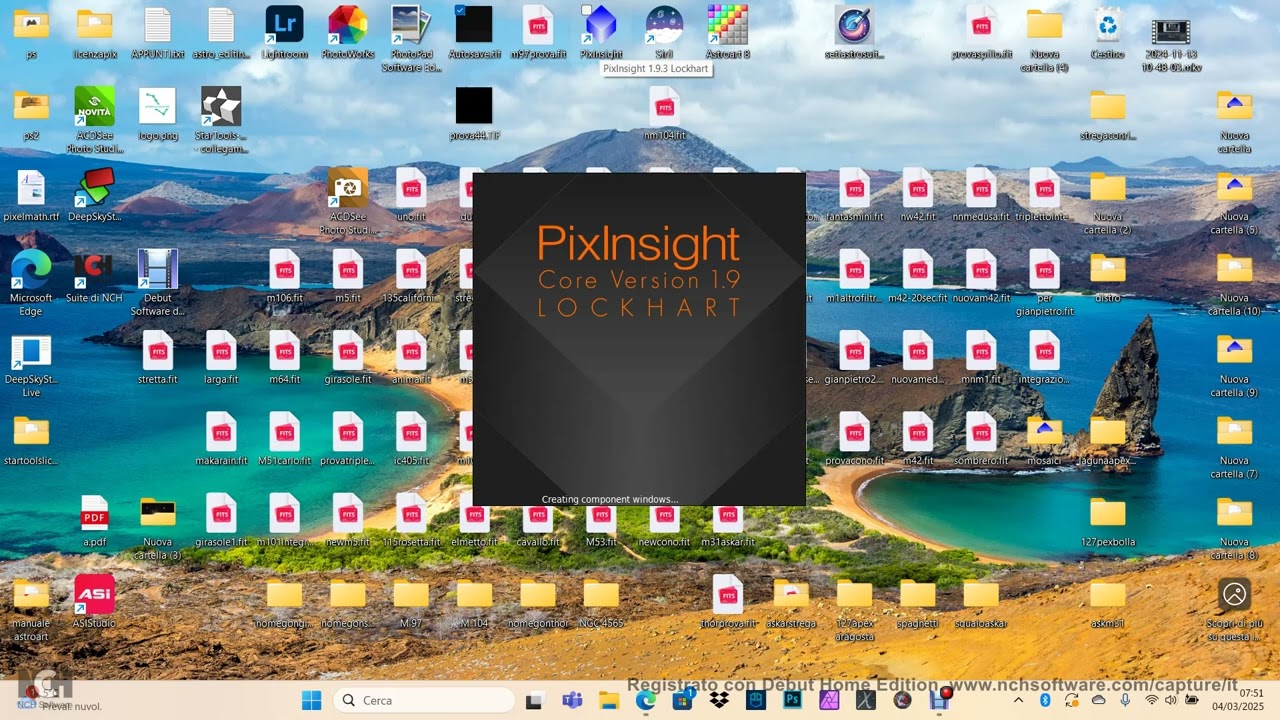This screenshot has width=1280, height=720.
Task: Select the 2024-11-13 mkv video file
Action: pyautogui.click(x=1171, y=30)
